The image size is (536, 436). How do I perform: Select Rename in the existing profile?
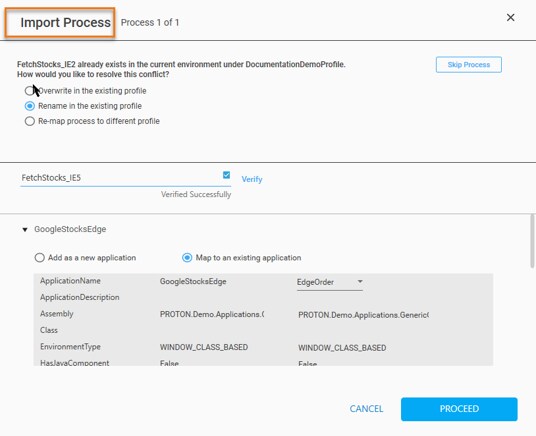click(30, 106)
